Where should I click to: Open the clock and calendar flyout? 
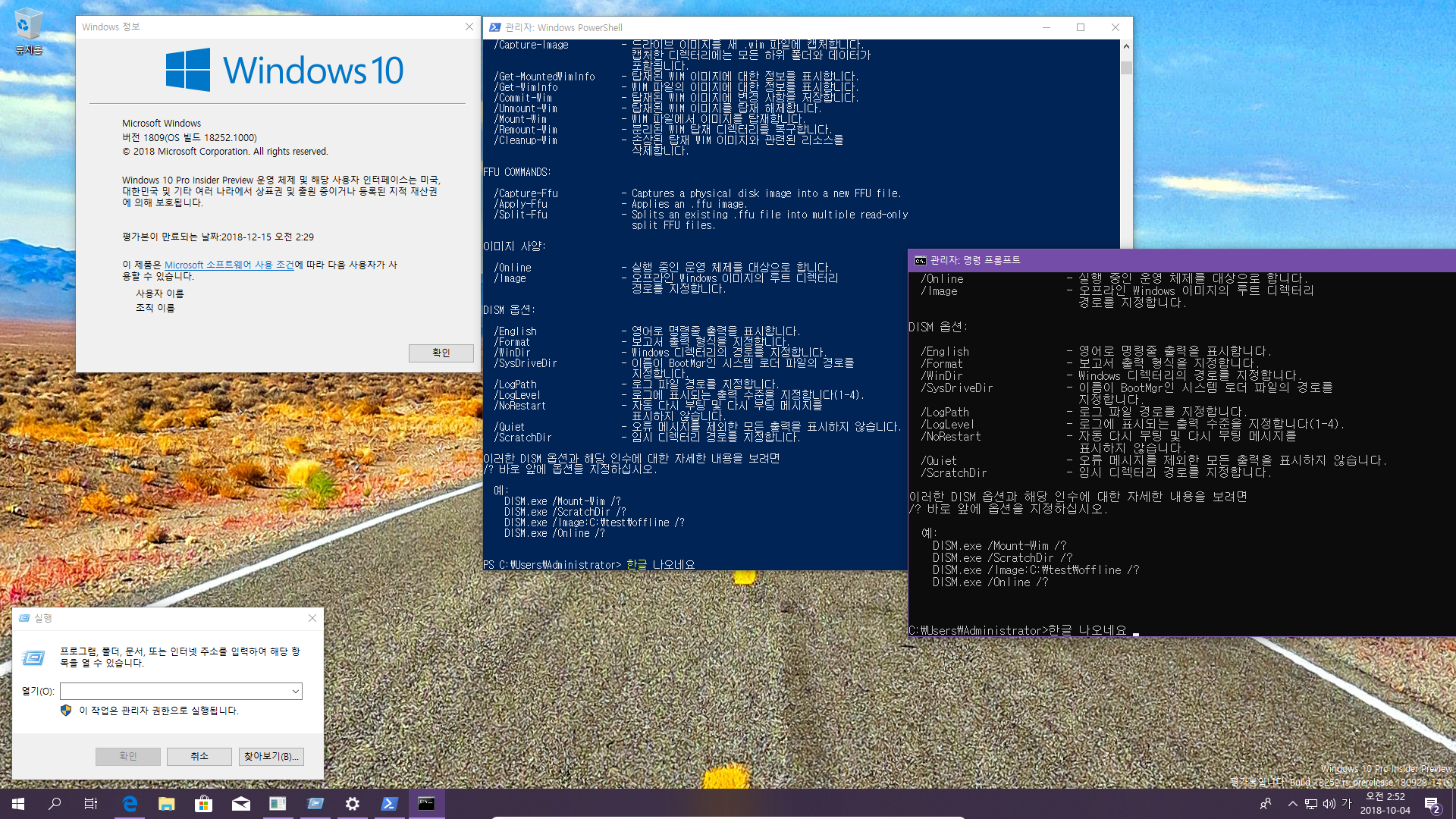click(x=1385, y=804)
